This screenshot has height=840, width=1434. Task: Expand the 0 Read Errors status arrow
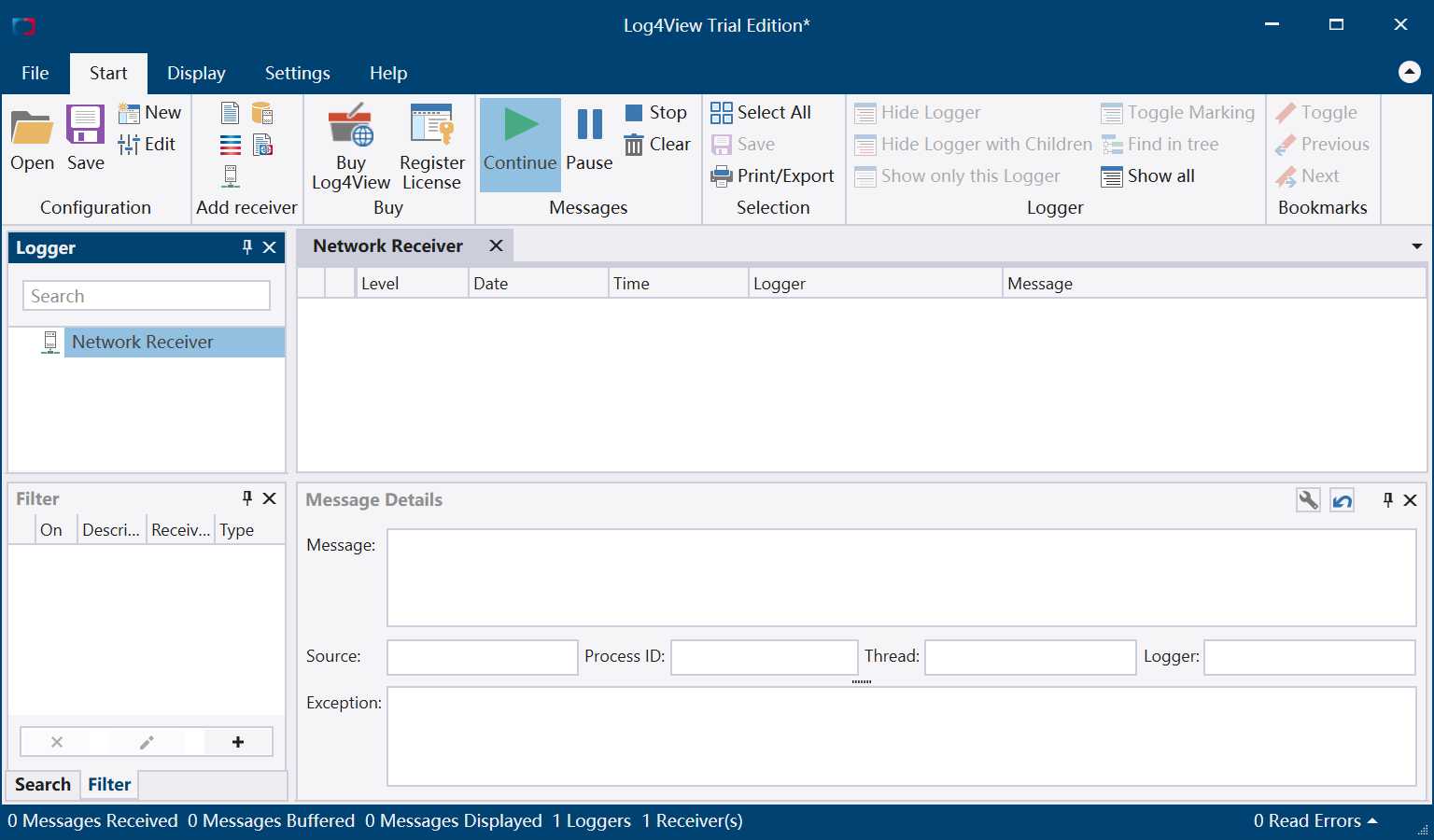[x=1372, y=821]
